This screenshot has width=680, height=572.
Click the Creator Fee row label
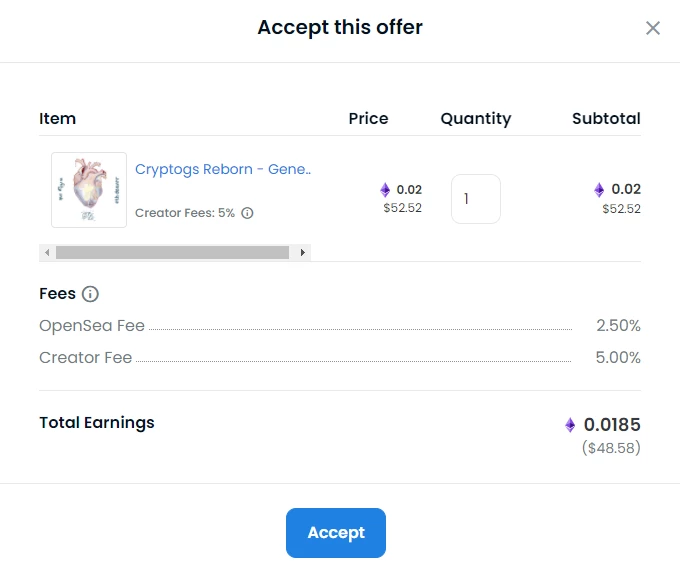tap(85, 358)
